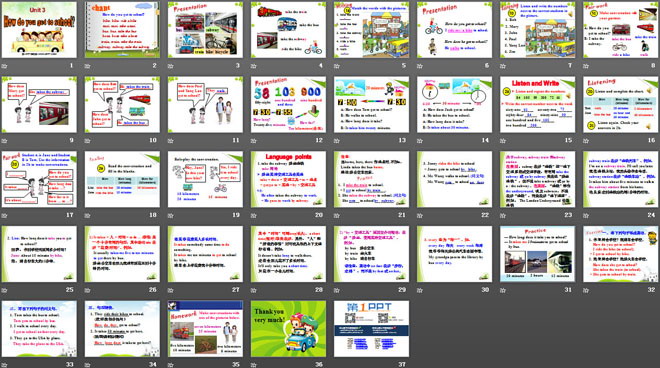Select slide 5 match words with pictures

372,30
